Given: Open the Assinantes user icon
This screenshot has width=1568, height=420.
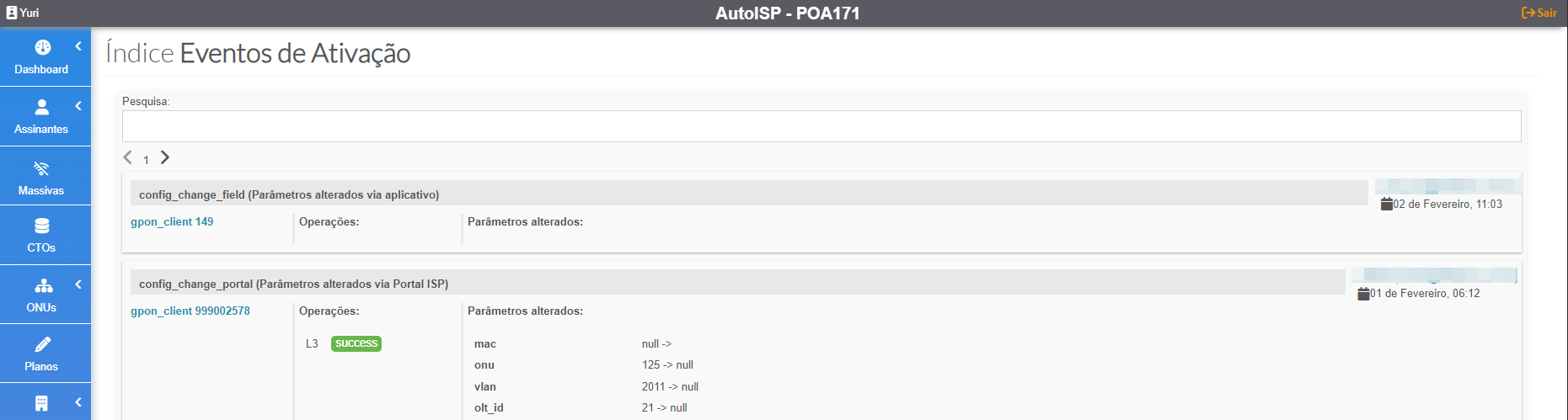Looking at the screenshot, I should [41, 107].
